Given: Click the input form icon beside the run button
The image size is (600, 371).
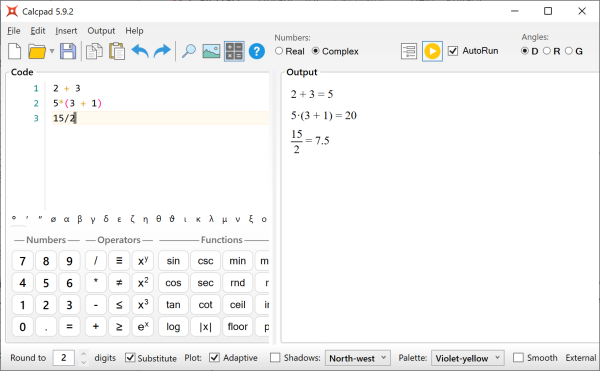Looking at the screenshot, I should (409, 51).
